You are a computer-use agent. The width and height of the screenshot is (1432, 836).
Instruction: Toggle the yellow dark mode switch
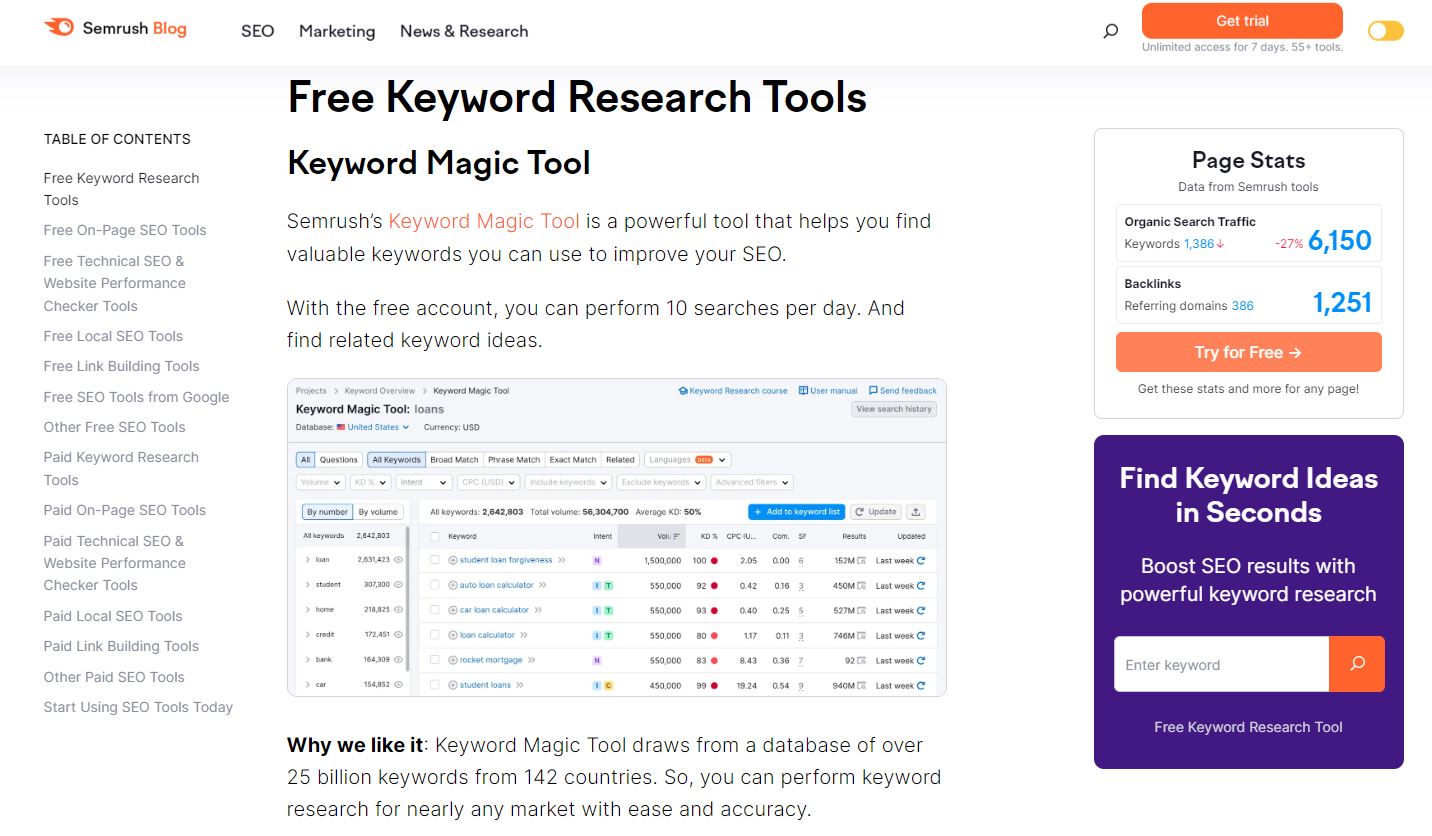click(x=1386, y=31)
